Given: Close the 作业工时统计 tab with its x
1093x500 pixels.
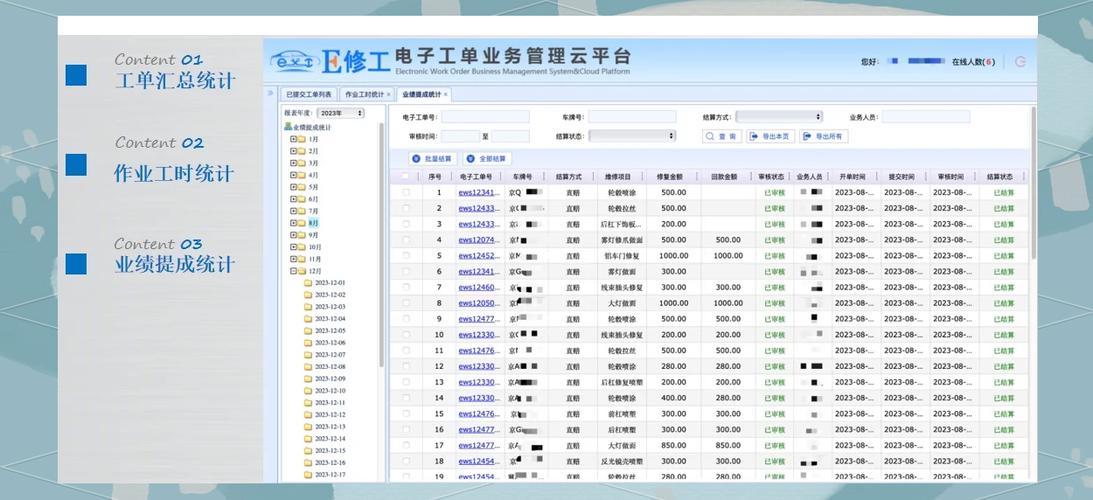Looking at the screenshot, I should click(388, 94).
